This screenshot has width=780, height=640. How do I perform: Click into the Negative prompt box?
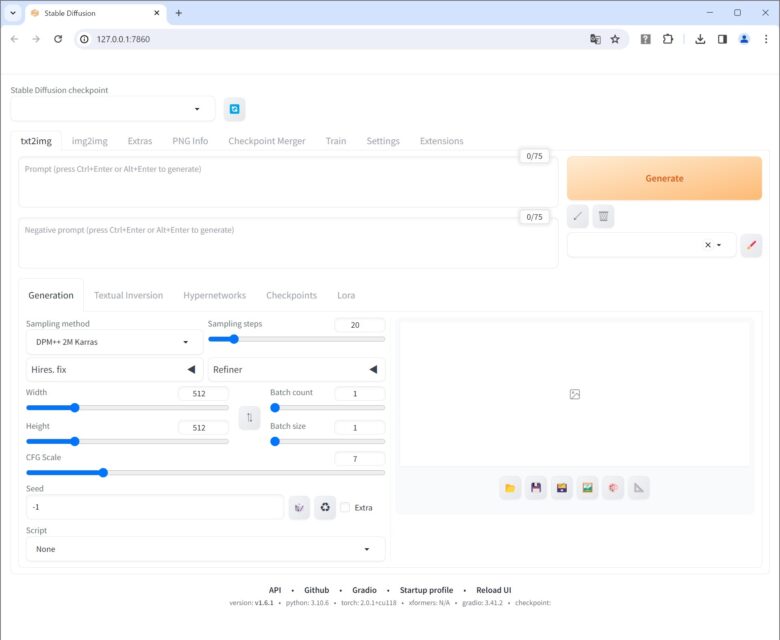(288, 243)
